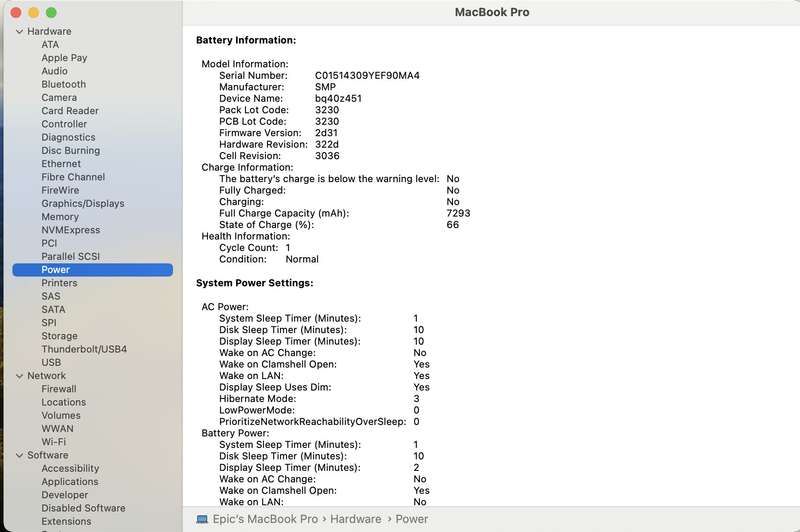Click device name bq40z451

pyautogui.click(x=338, y=99)
